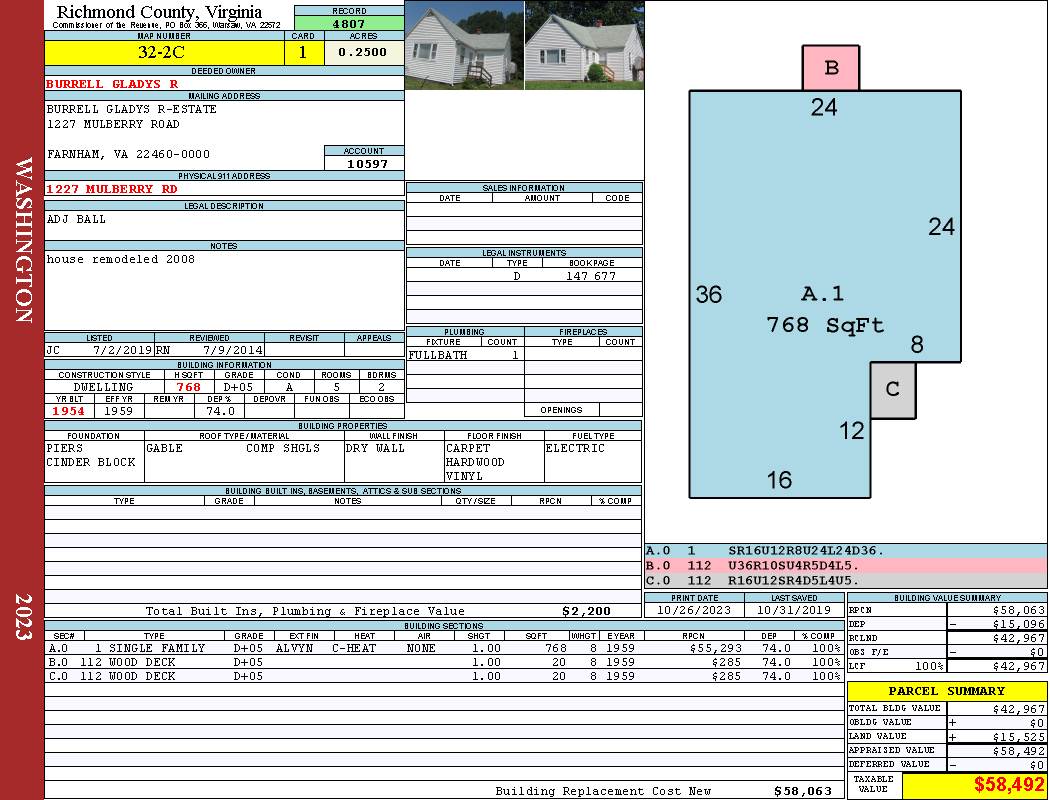Click the note 'house remodeled 2008'
The image size is (1050, 800).
pos(121,259)
